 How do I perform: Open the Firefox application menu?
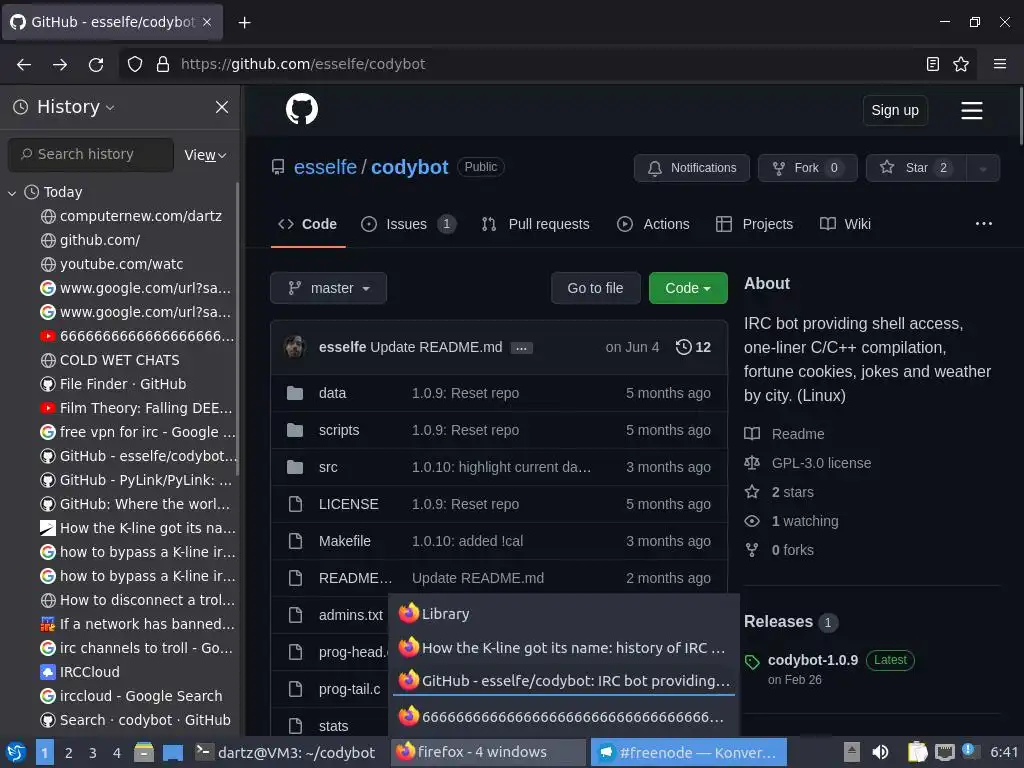click(x=1000, y=64)
